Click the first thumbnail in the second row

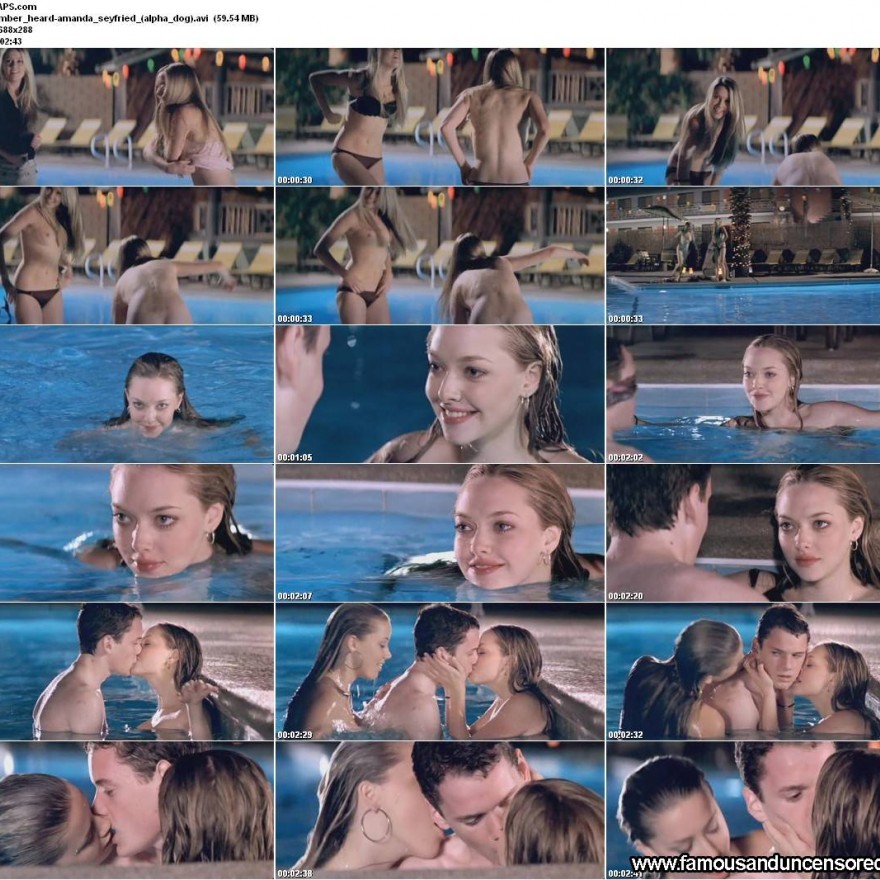137,255
